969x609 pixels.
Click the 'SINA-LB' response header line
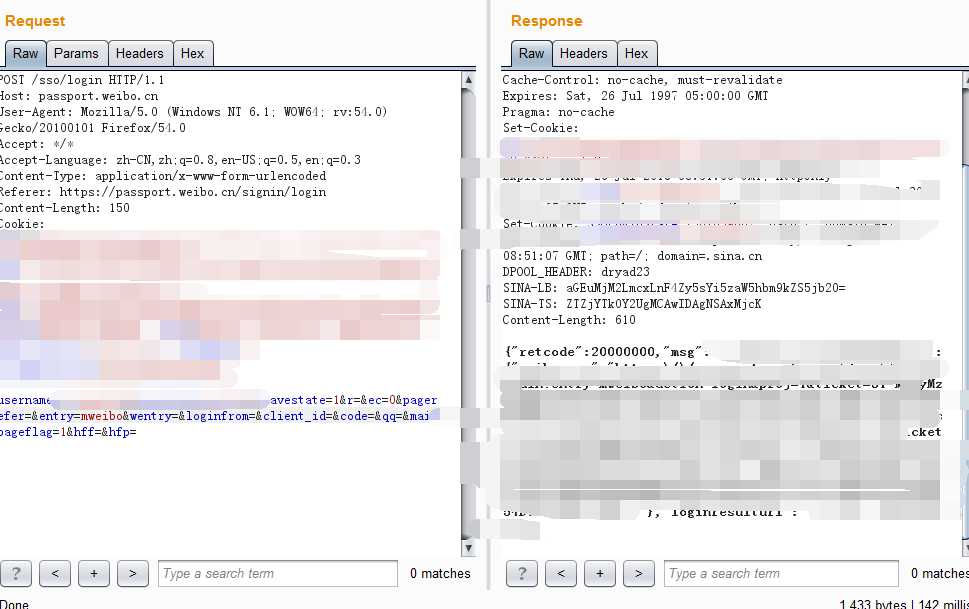(674, 287)
